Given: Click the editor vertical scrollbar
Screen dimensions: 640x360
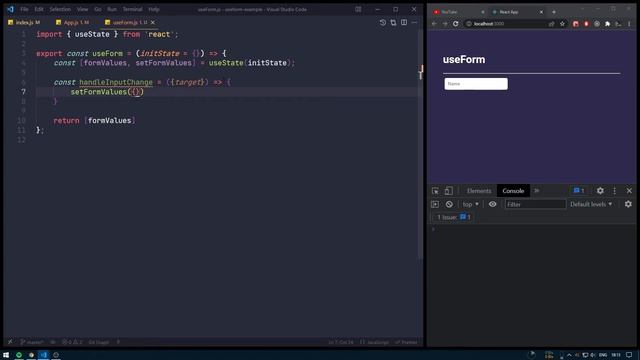Looking at the screenshot, I should tap(420, 143).
